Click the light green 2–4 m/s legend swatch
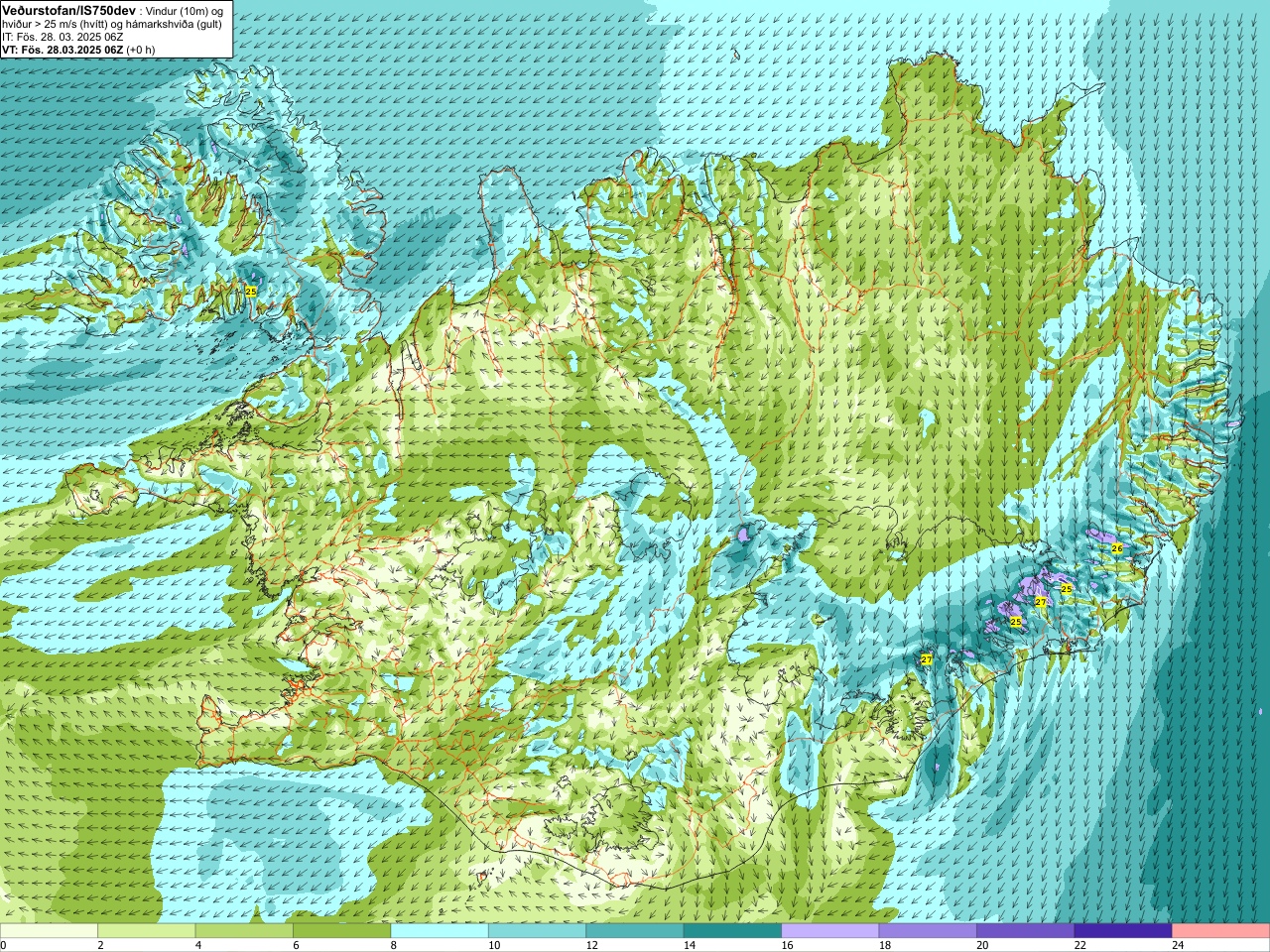The height and width of the screenshot is (952, 1270). click(x=146, y=931)
